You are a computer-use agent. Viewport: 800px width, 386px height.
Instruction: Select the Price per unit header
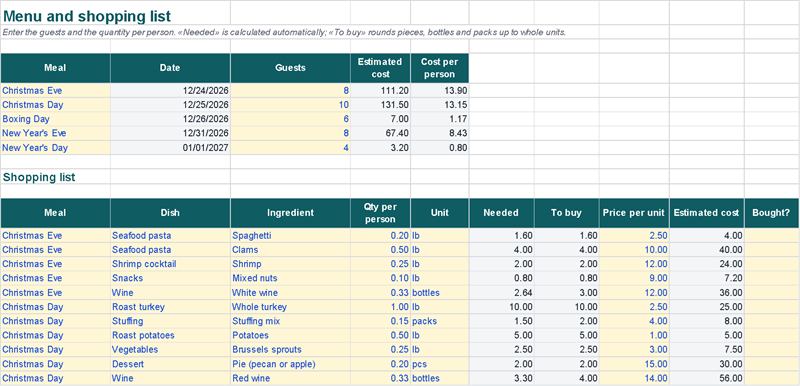pos(634,213)
